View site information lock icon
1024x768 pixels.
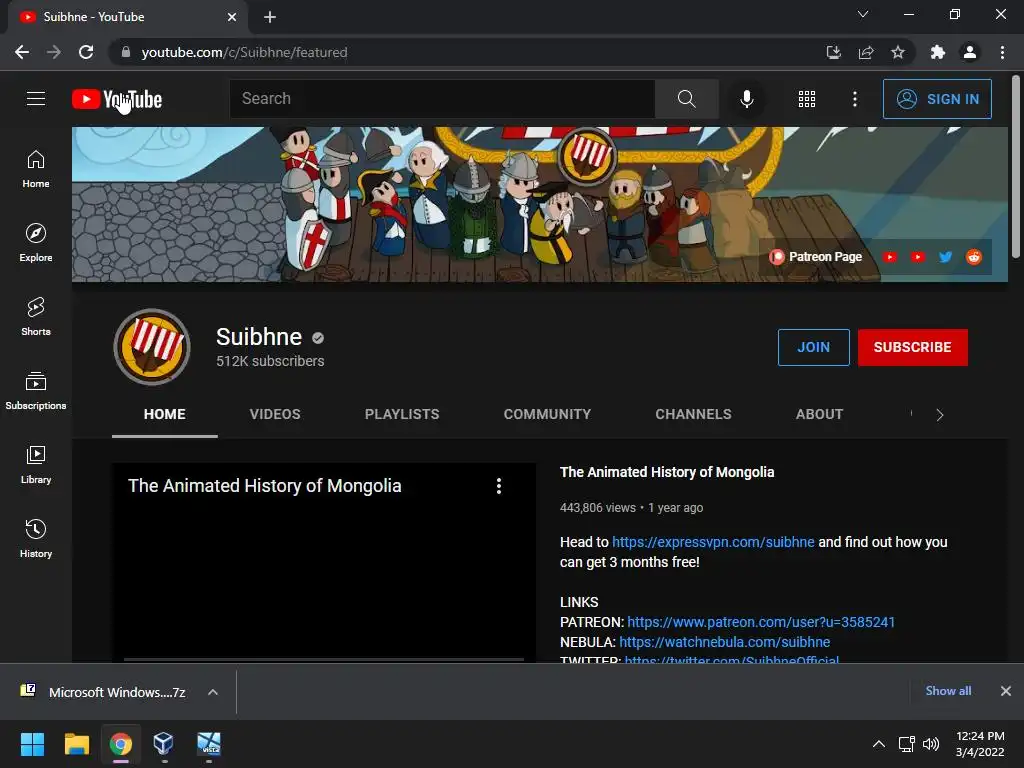126,52
